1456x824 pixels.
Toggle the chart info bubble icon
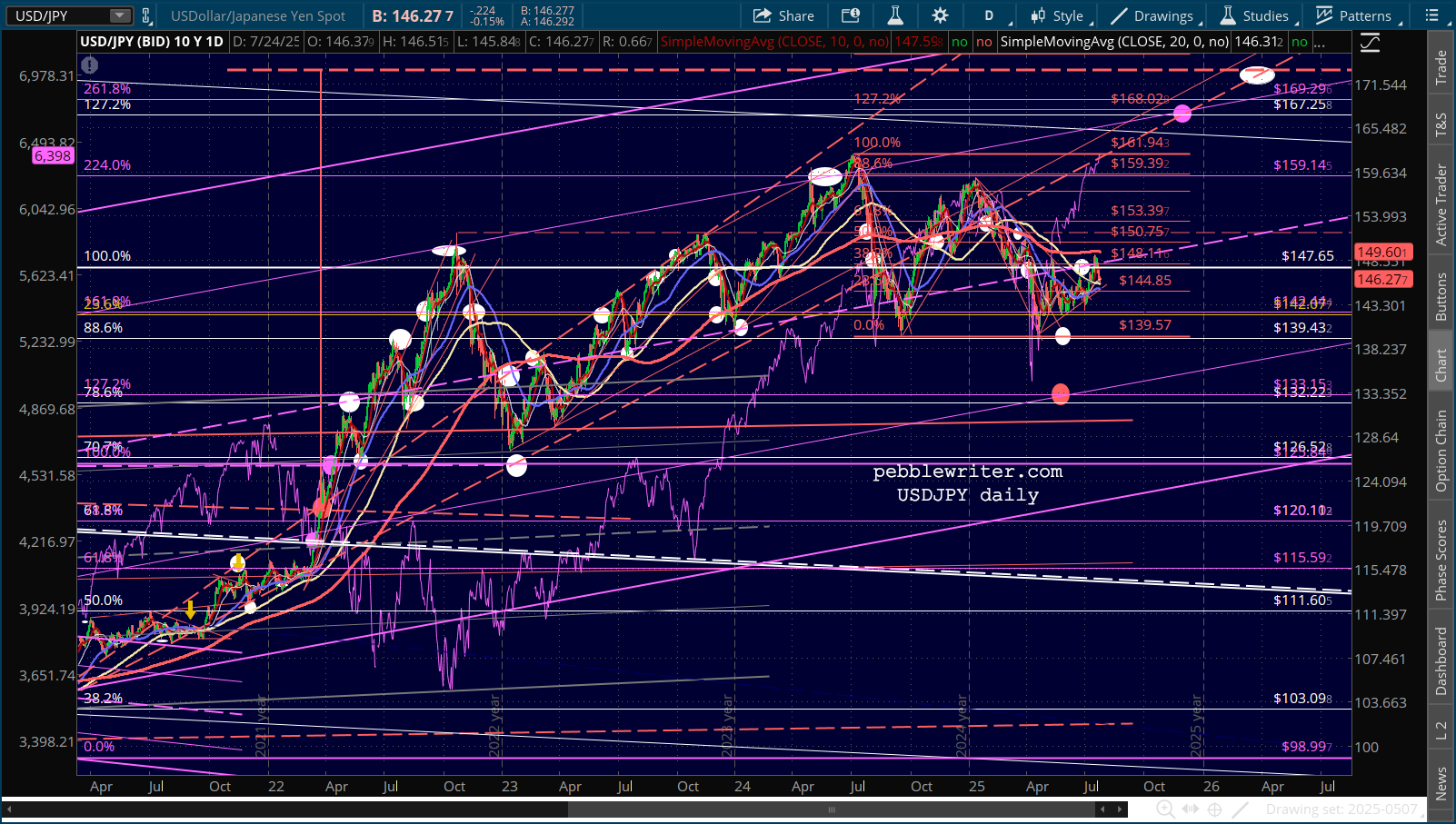89,65
